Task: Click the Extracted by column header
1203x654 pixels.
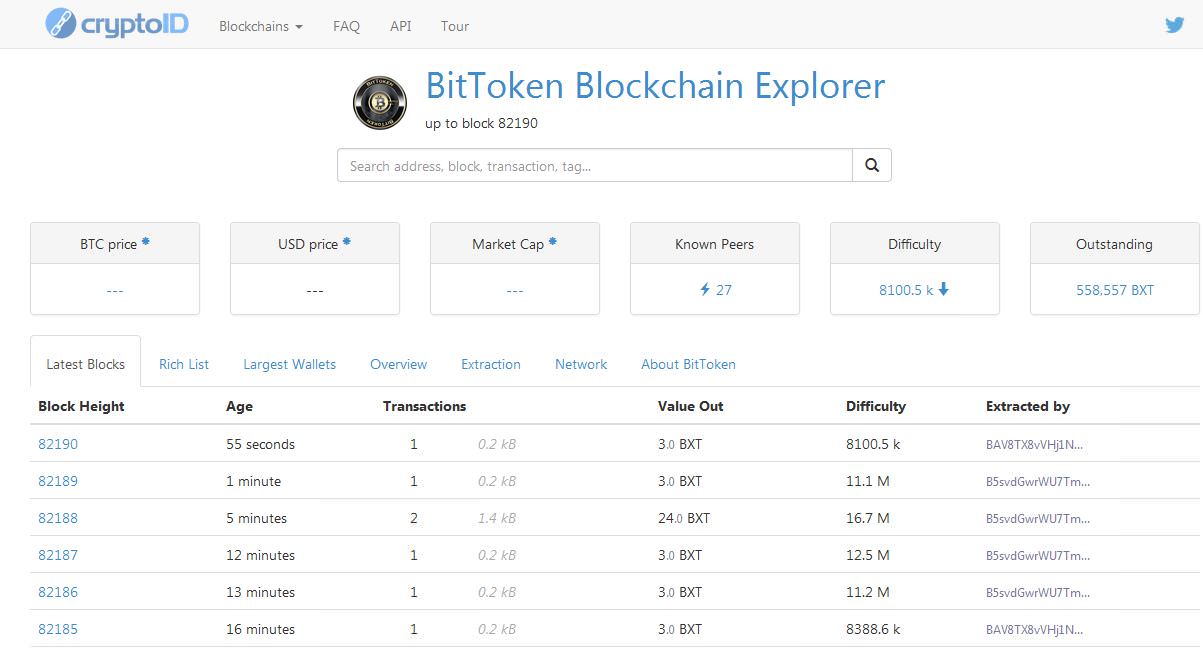Action: tap(1028, 406)
